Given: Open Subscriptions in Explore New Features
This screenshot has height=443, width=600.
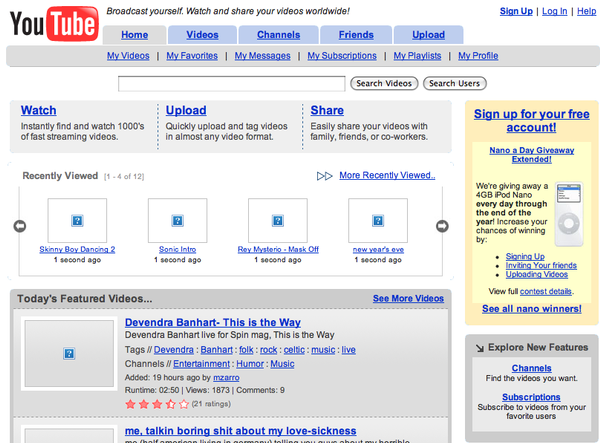Looking at the screenshot, I should pyautogui.click(x=531, y=397).
